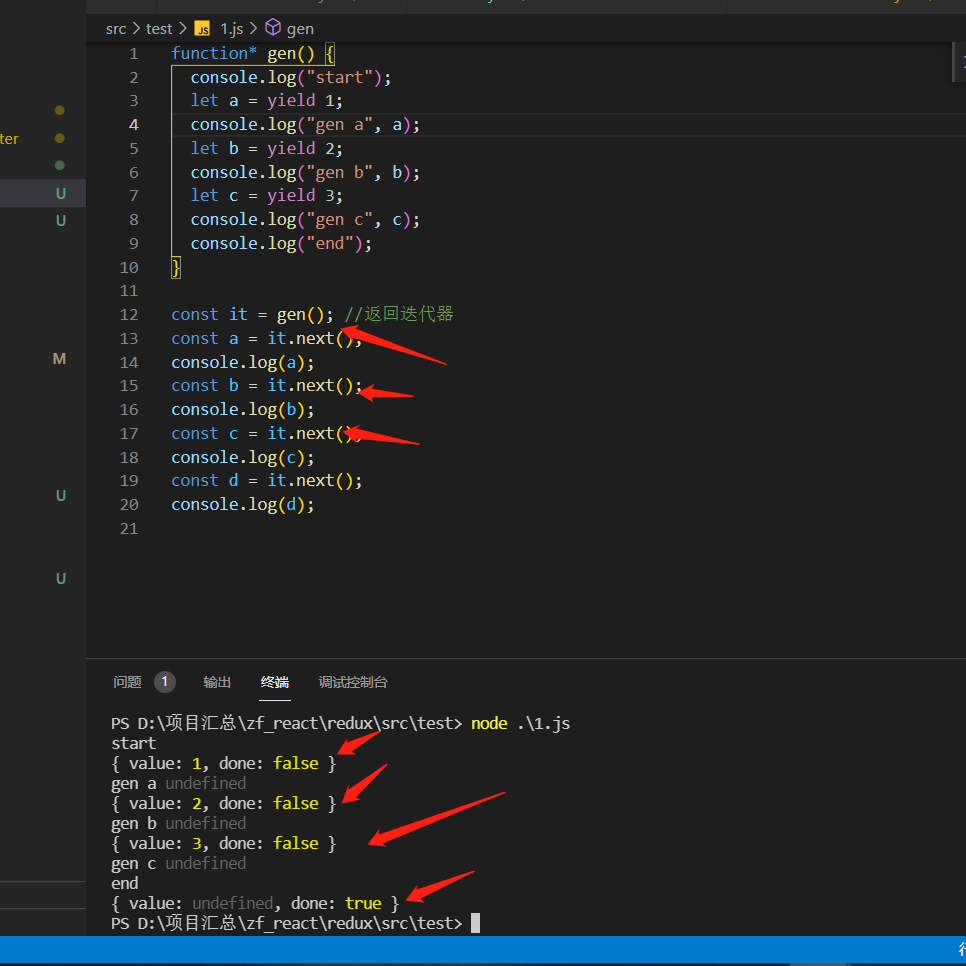966x966 pixels.
Task: Click 'yield 3' on line 7
Action: coord(302,196)
